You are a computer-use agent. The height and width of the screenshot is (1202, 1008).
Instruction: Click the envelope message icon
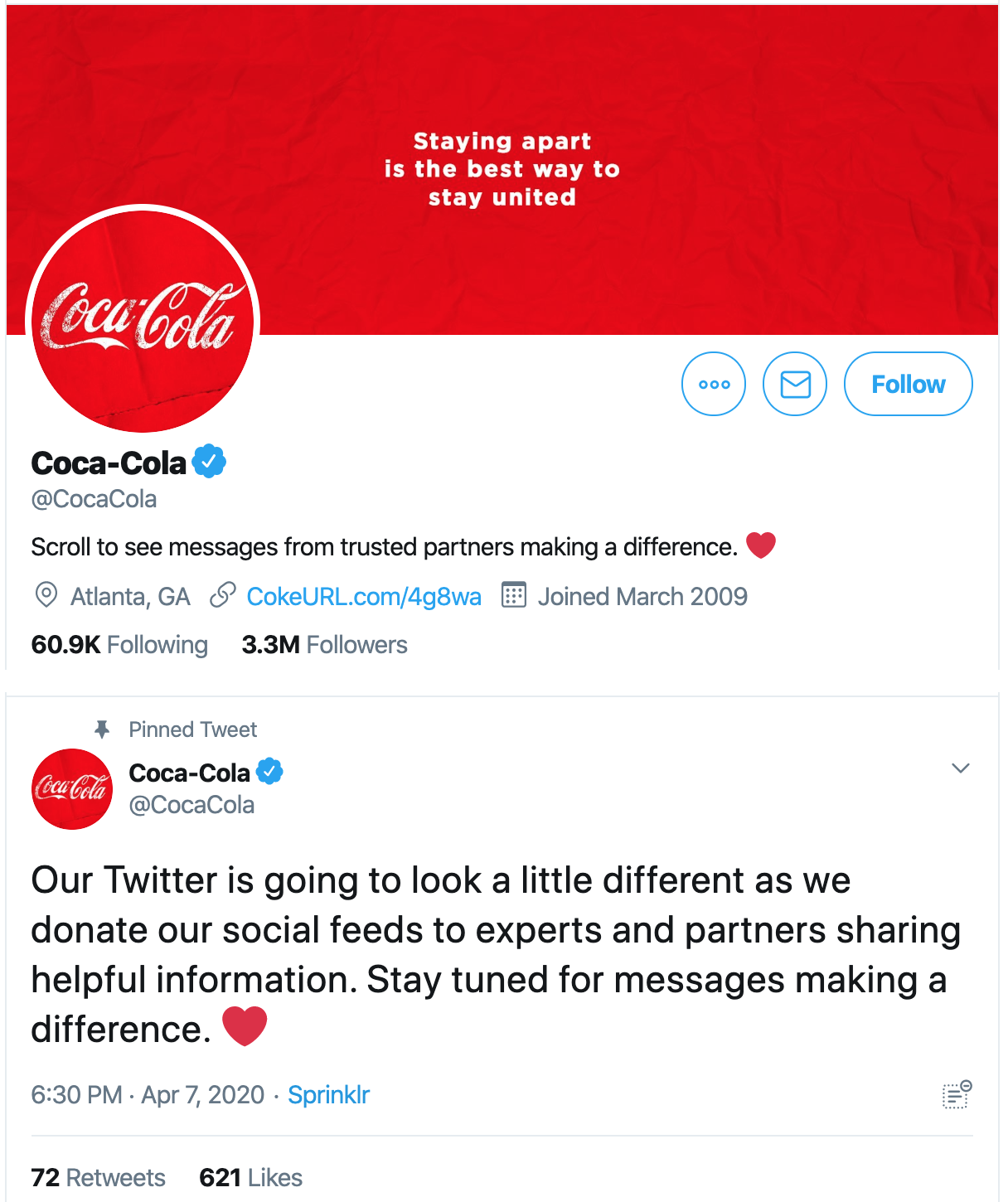point(795,384)
